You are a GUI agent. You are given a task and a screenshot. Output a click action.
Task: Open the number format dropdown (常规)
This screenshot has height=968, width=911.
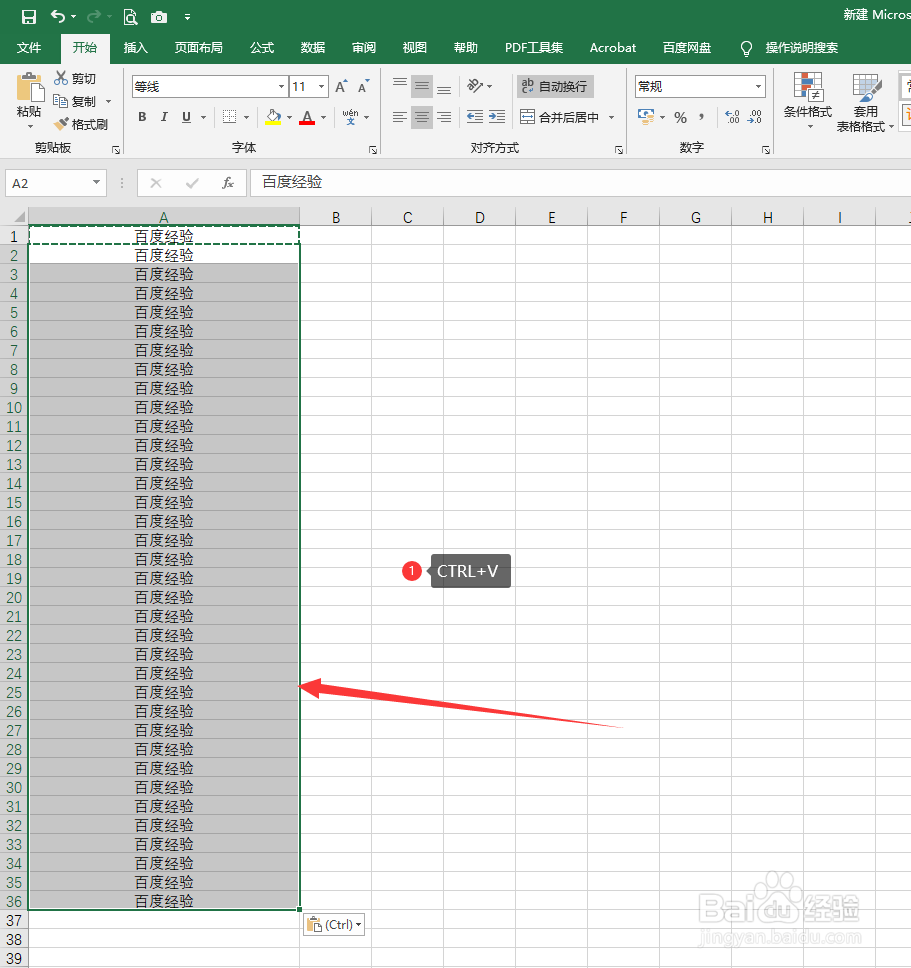759,86
